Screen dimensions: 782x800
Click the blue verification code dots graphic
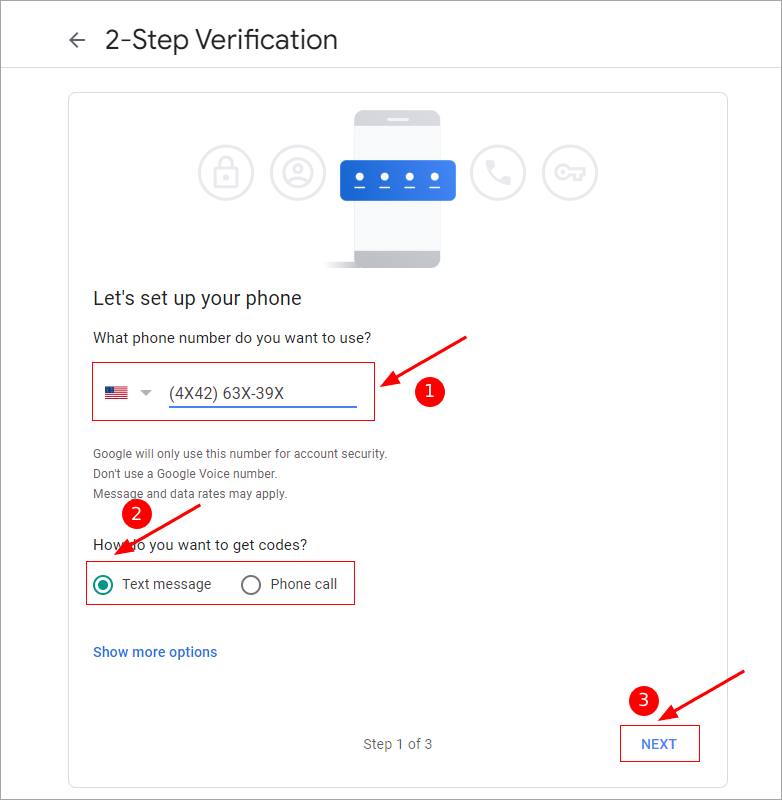[398, 180]
